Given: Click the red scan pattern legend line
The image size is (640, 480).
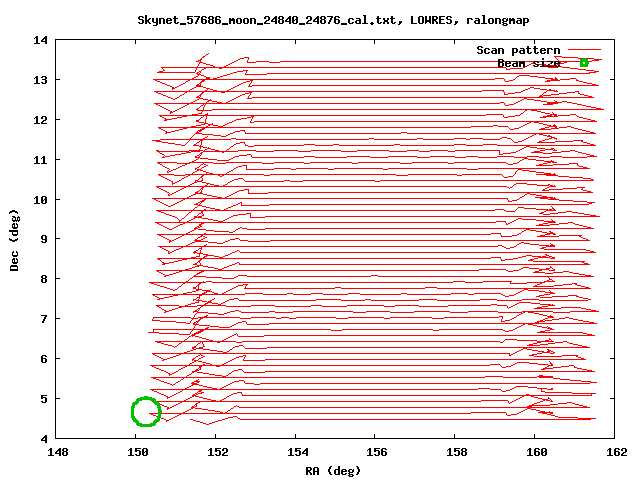Looking at the screenshot, I should click(x=584, y=50).
